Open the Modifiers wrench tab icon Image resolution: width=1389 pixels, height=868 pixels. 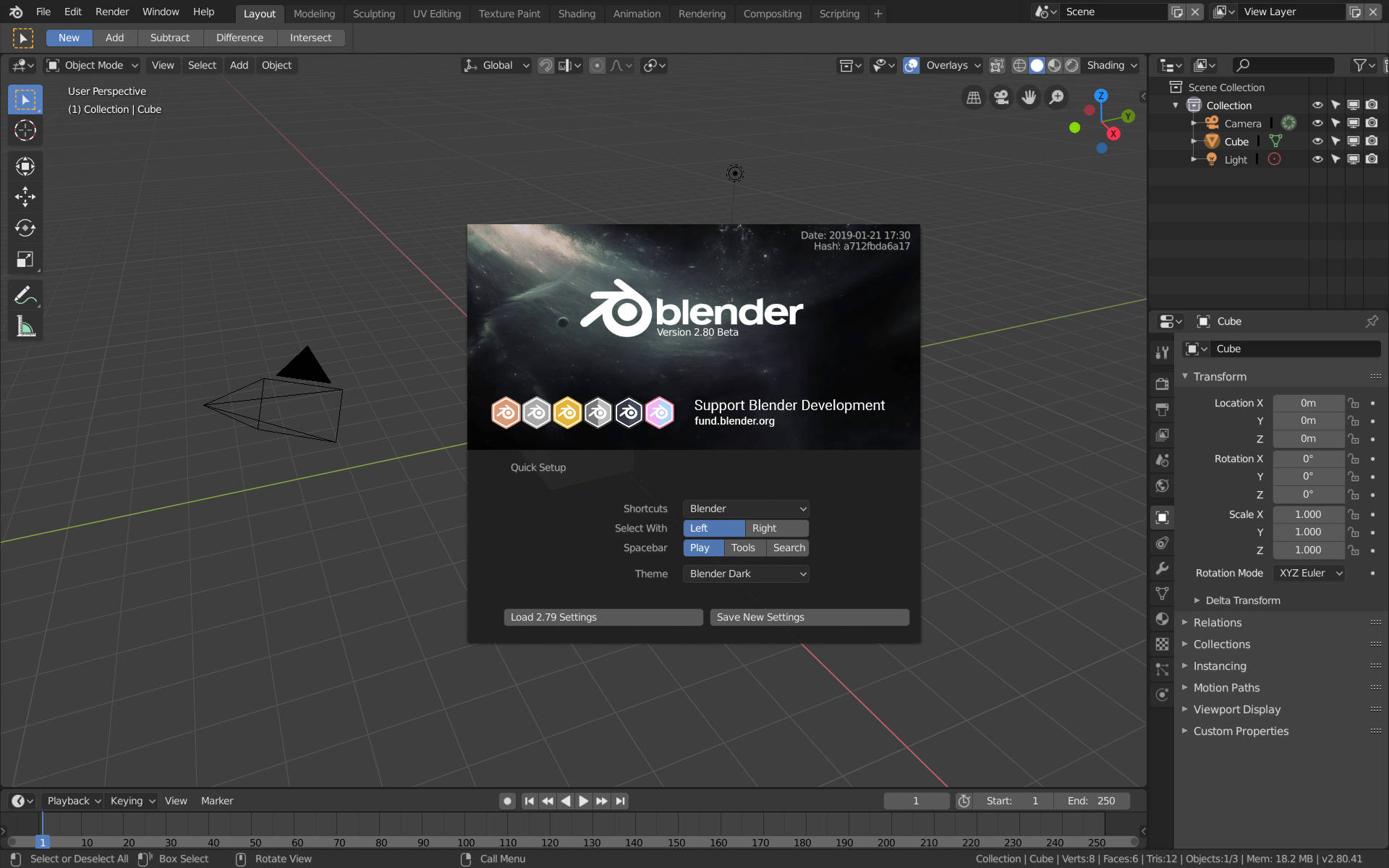coord(1162,569)
